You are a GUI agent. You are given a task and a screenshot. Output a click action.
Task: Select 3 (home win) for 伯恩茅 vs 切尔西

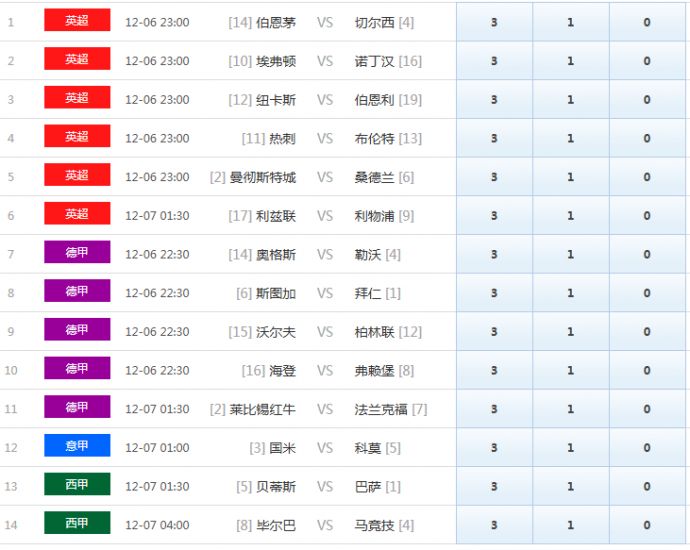[x=494, y=22]
